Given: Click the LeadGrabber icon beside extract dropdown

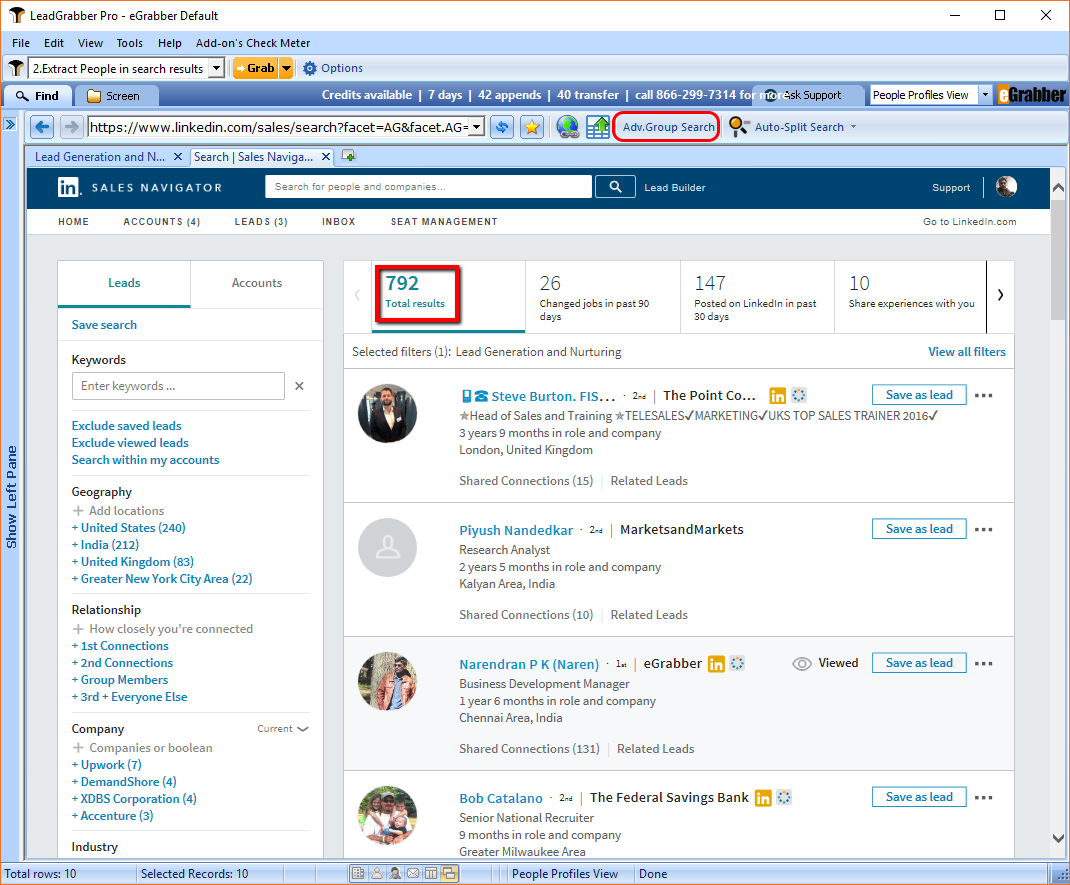Looking at the screenshot, I should click(x=16, y=68).
